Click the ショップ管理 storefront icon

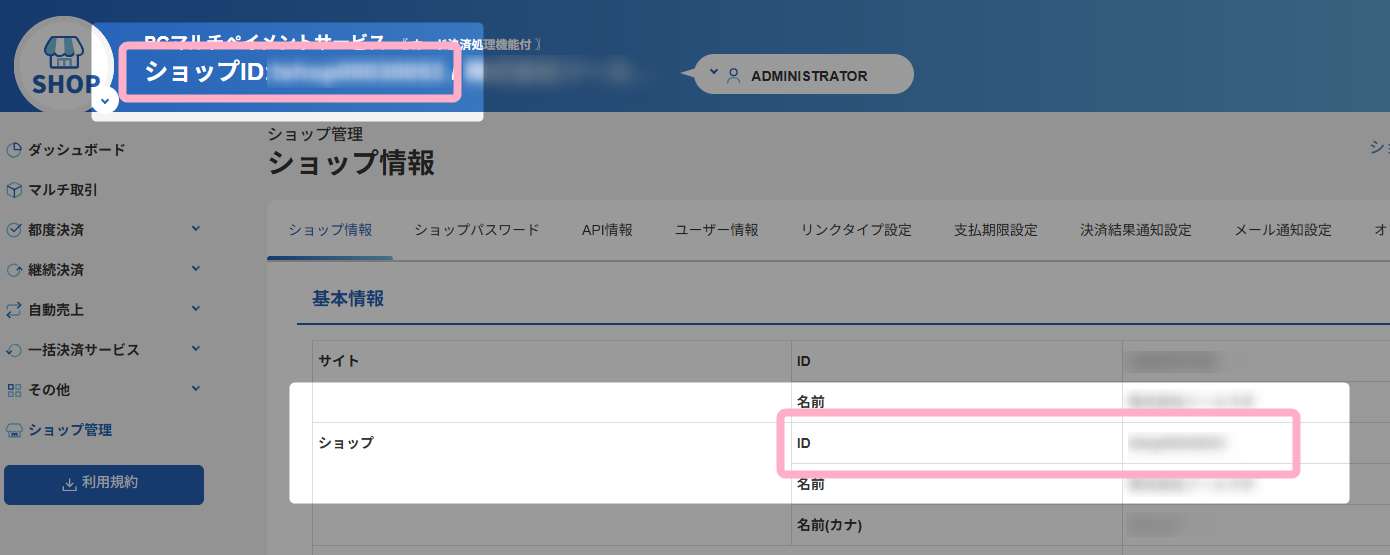click(14, 431)
